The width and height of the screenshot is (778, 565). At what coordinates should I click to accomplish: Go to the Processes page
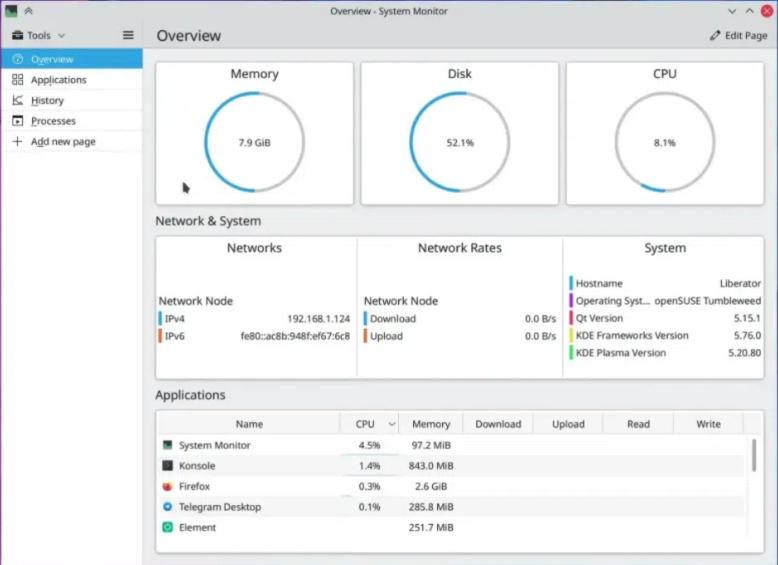[53, 121]
